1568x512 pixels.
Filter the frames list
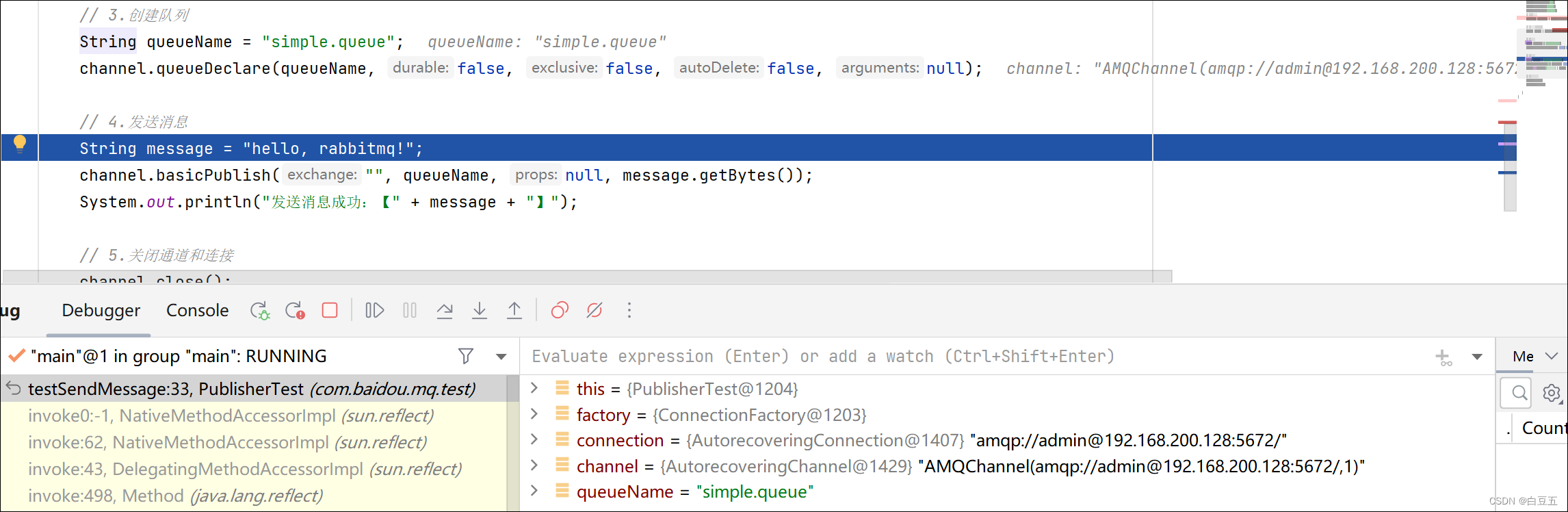pos(466,356)
